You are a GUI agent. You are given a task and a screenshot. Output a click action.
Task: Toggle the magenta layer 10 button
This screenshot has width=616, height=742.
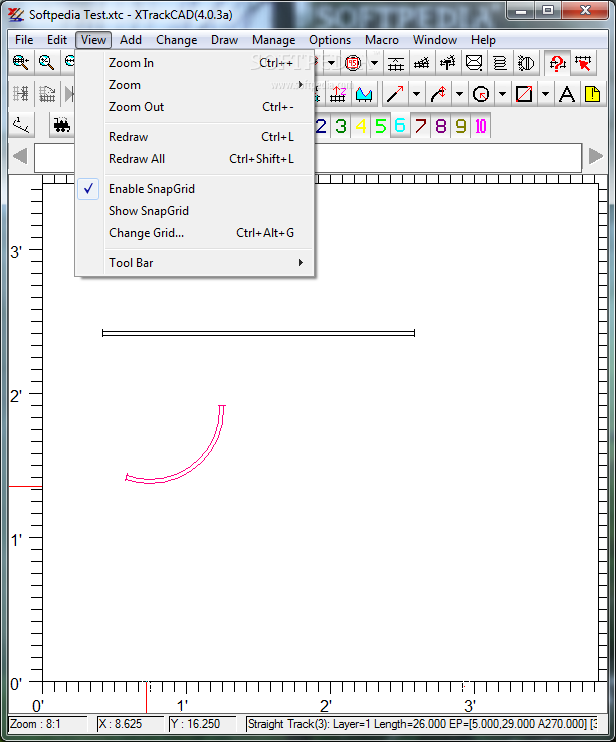[x=480, y=126]
